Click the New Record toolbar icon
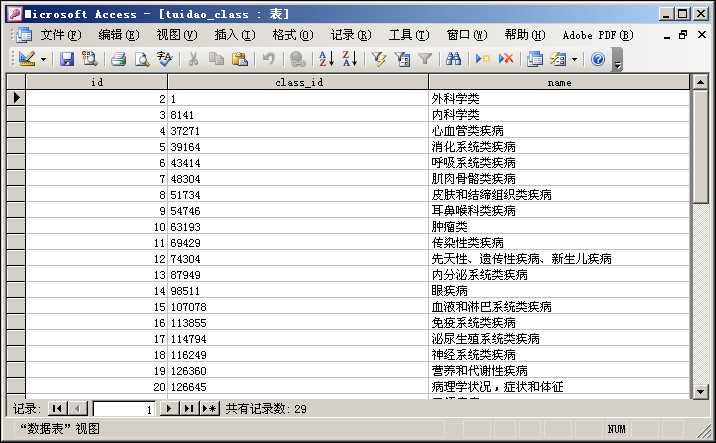This screenshot has width=716, height=443. (483, 59)
